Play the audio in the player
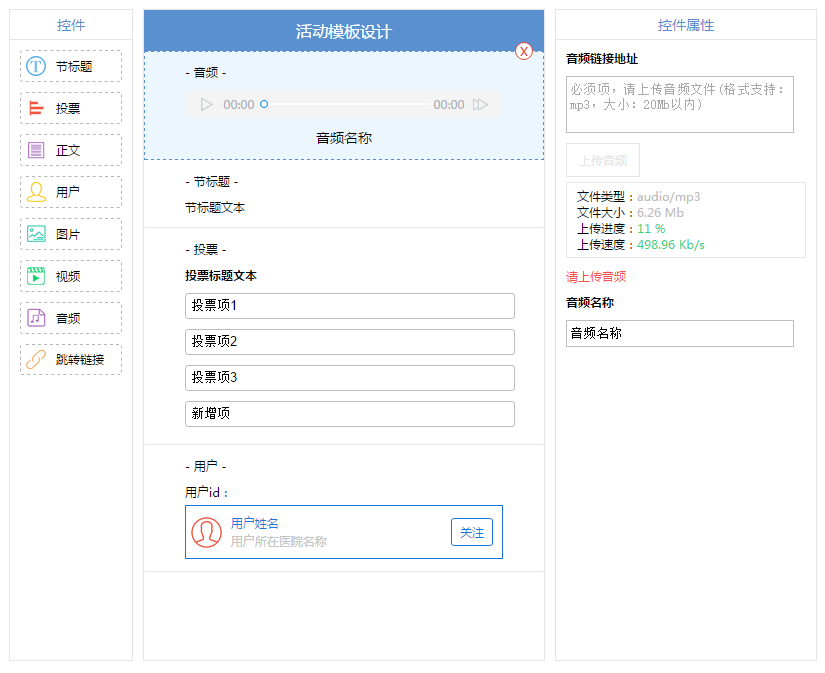The image size is (825, 673). click(x=206, y=105)
